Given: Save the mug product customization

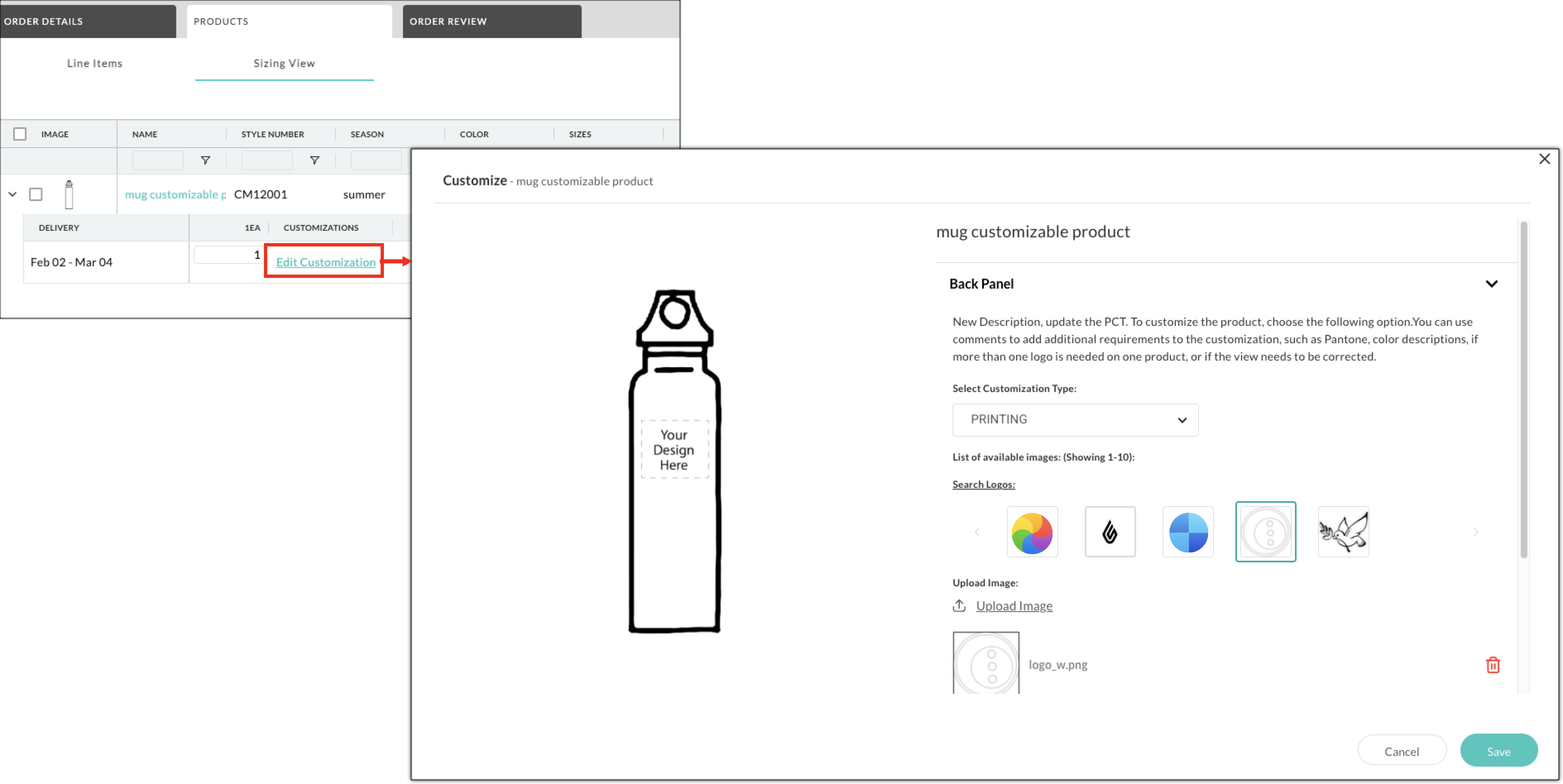Looking at the screenshot, I should (x=1499, y=751).
